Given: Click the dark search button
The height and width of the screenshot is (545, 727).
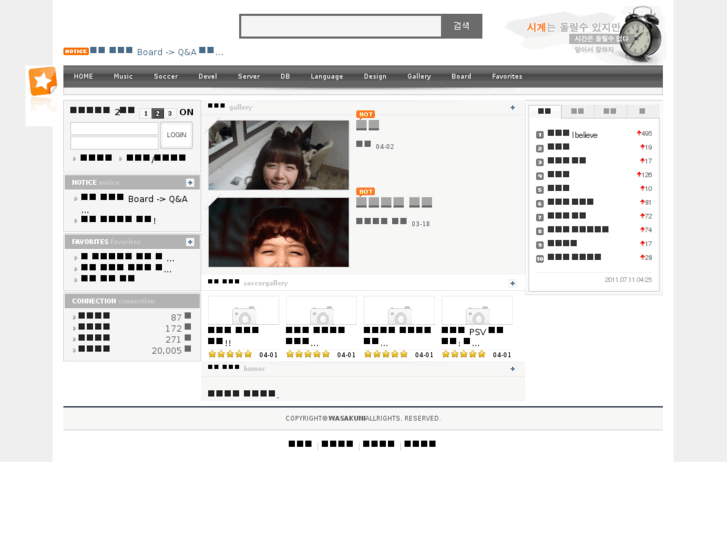Looking at the screenshot, I should [x=461, y=26].
